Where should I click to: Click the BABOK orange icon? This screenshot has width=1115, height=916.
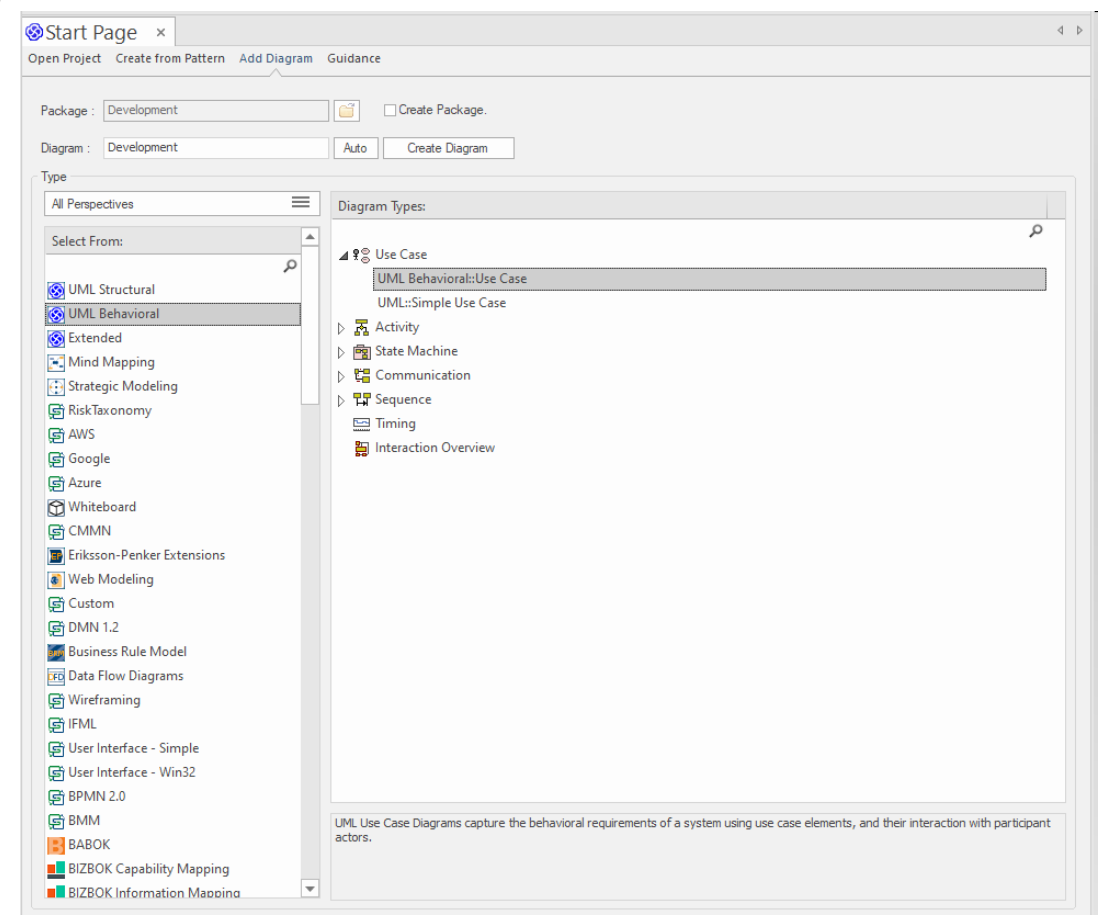pos(55,846)
